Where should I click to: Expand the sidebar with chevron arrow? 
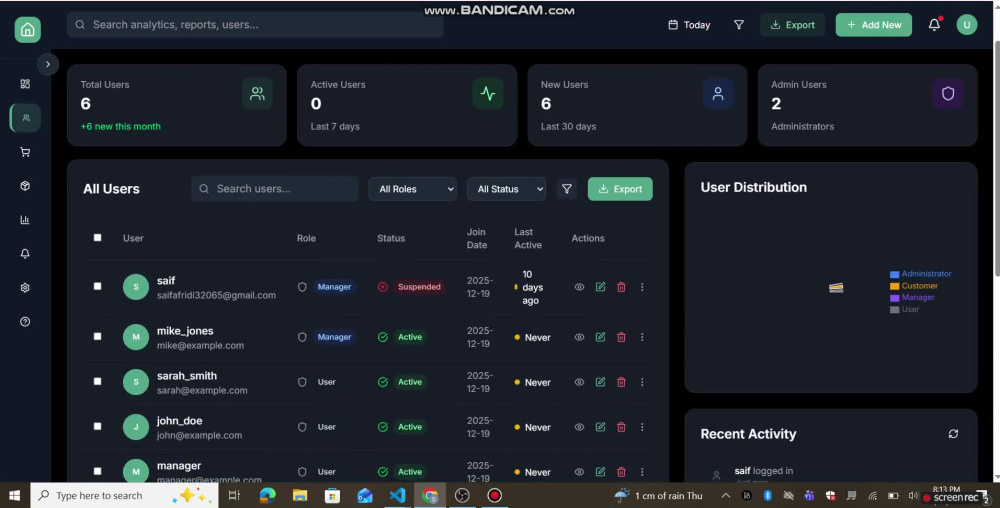coord(48,64)
